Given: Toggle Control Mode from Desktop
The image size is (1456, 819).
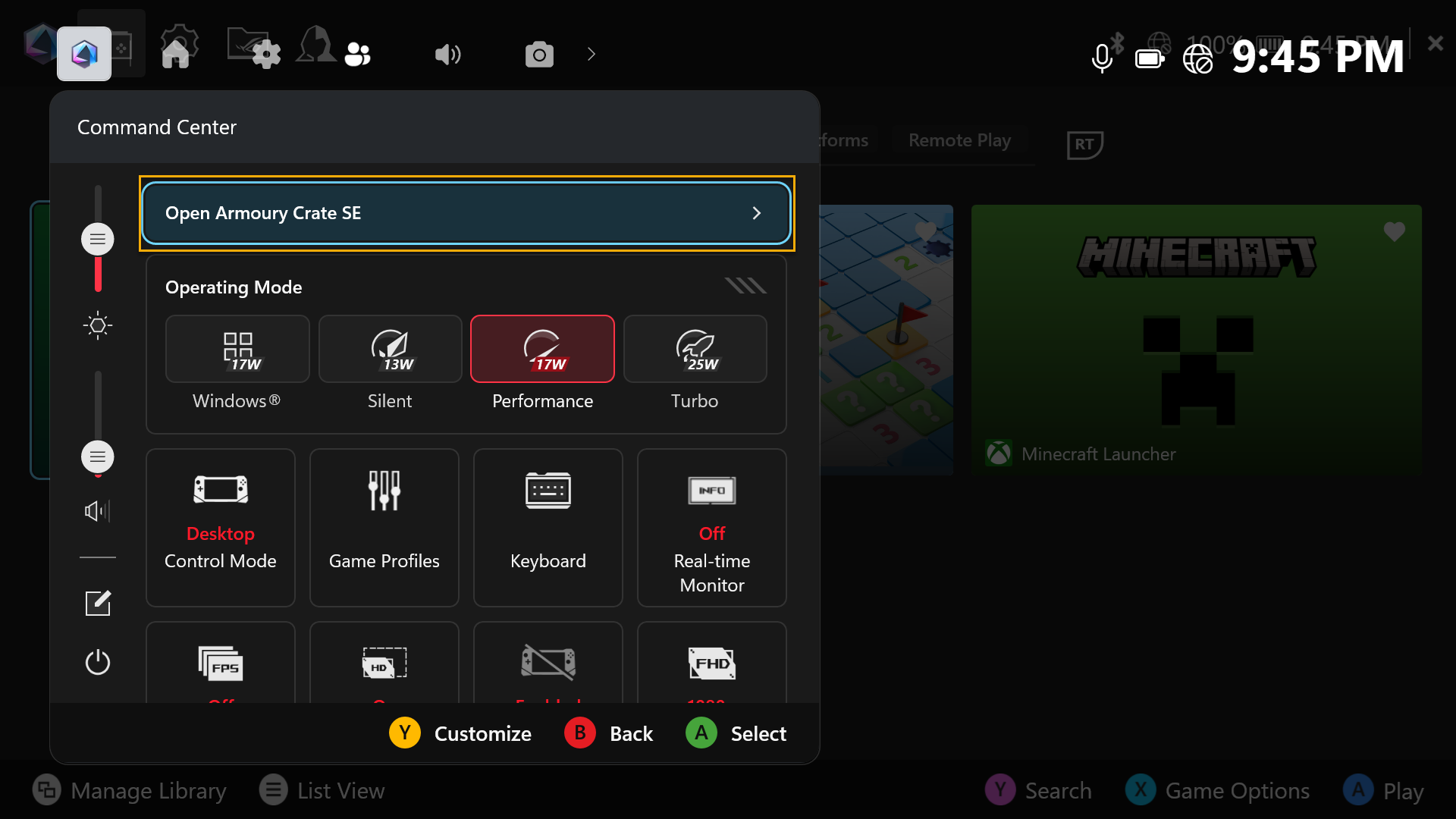Looking at the screenshot, I should [x=221, y=527].
